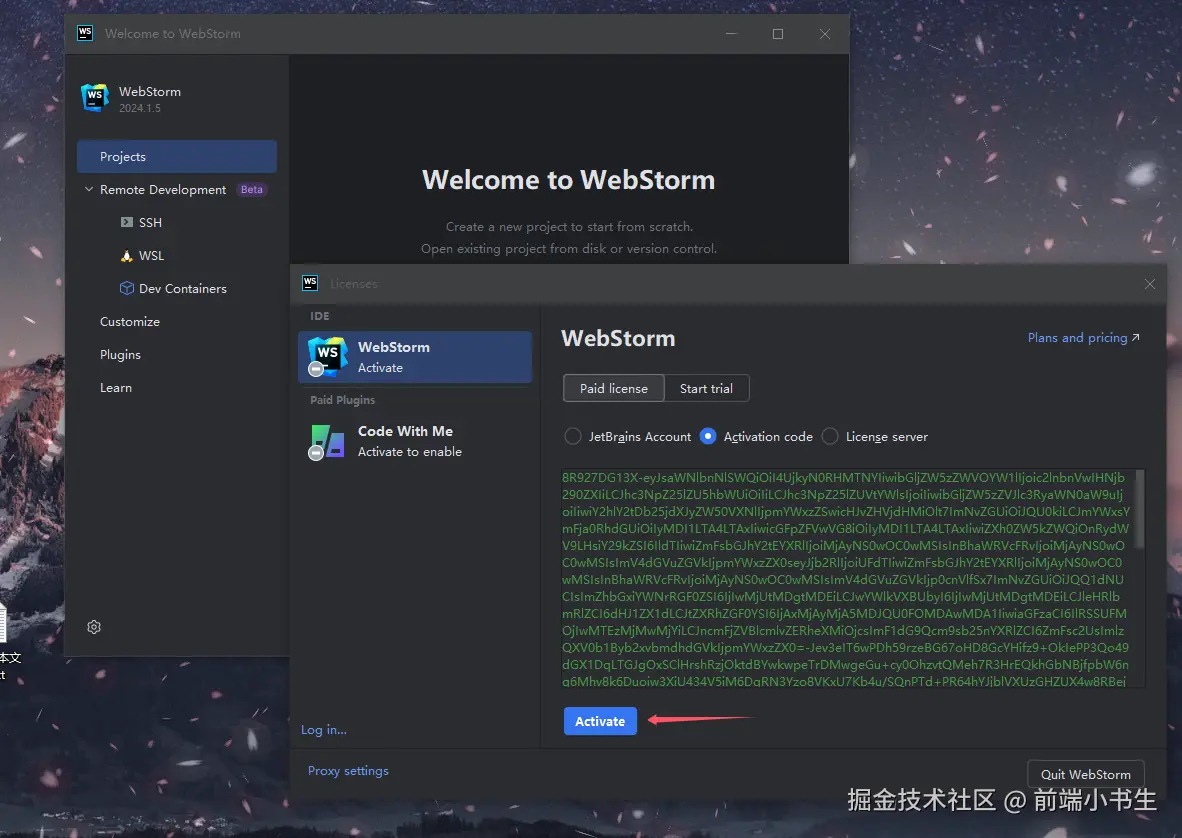Viewport: 1182px width, 838px height.
Task: Click inside the activation code text area
Action: (847, 579)
